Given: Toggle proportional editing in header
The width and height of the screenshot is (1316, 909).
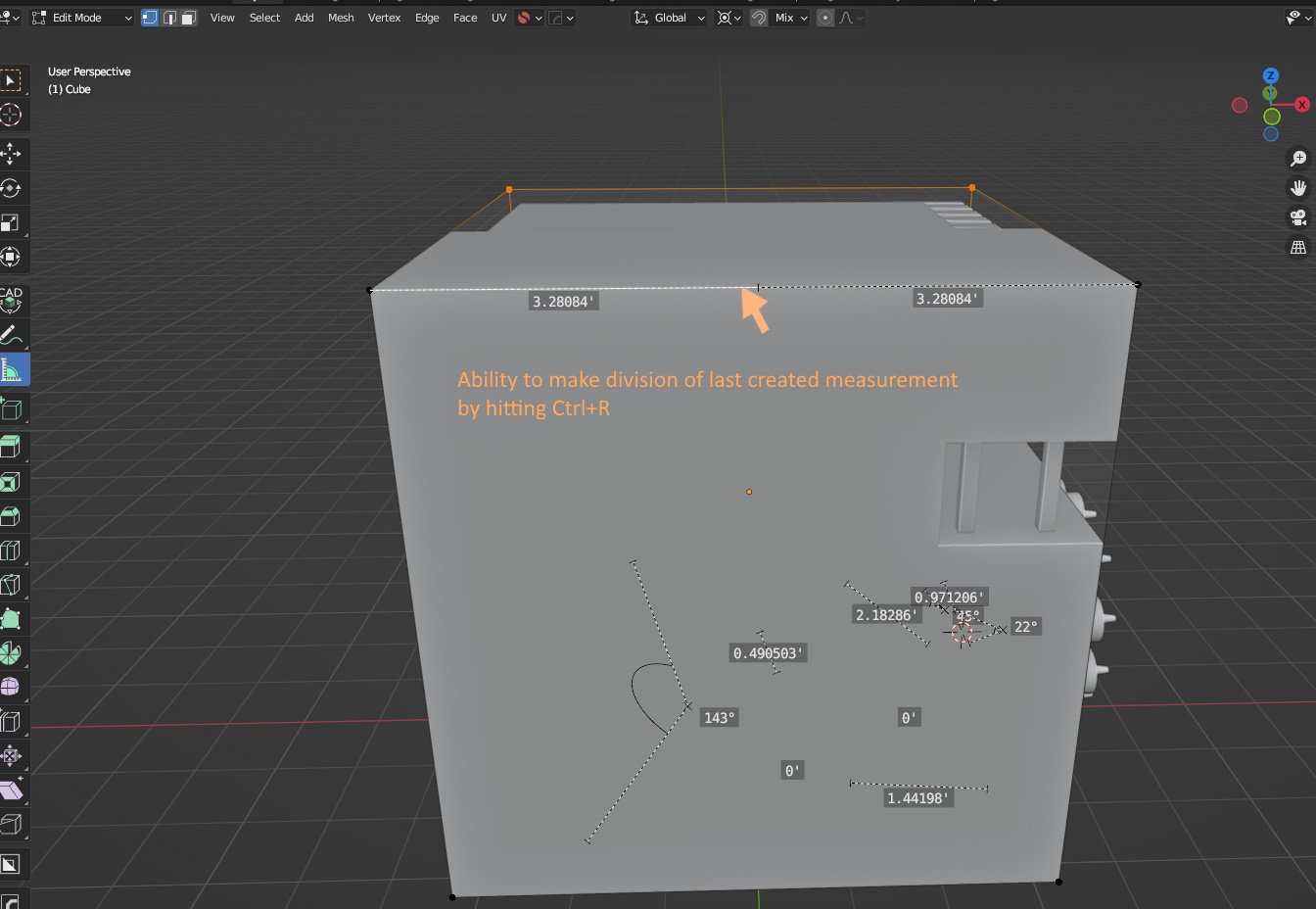Looking at the screenshot, I should coord(825,18).
